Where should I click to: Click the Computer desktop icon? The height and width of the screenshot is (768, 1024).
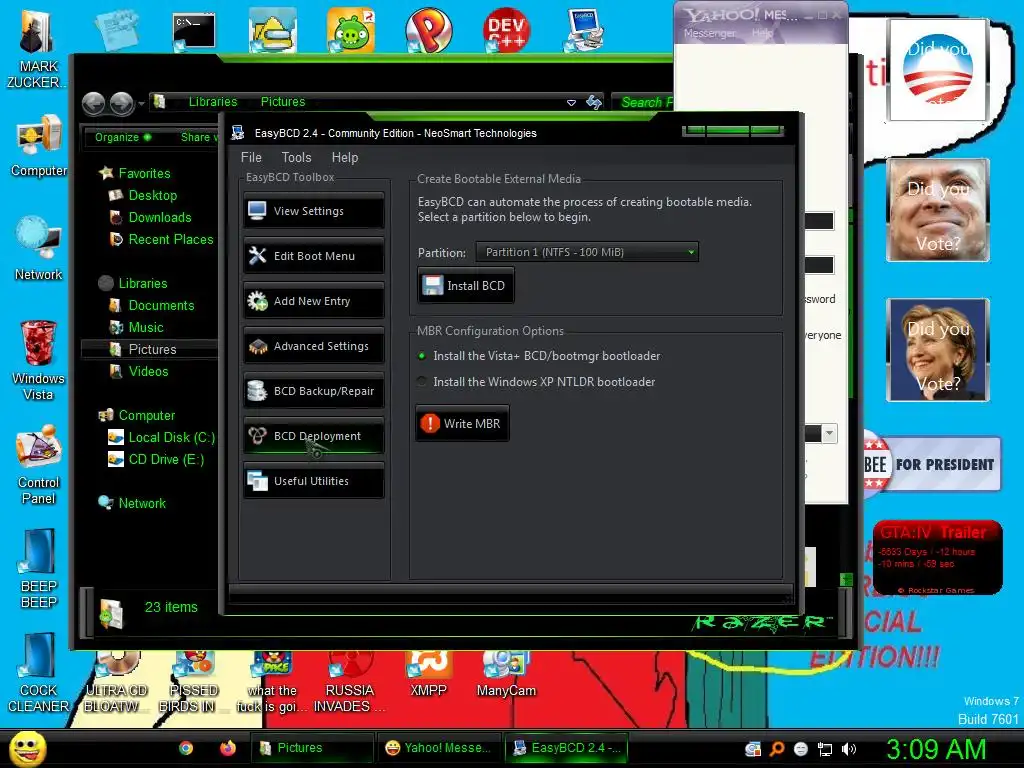point(39,146)
